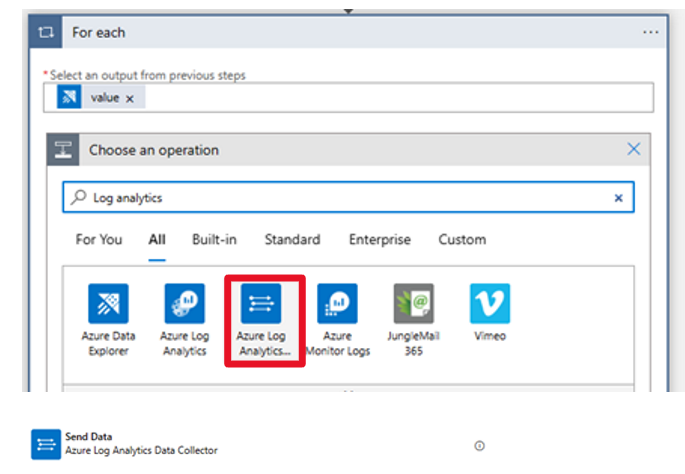Click Azure Log Analytics Data Collector subtitle
685x474 pixels.
pyautogui.click(x=141, y=450)
